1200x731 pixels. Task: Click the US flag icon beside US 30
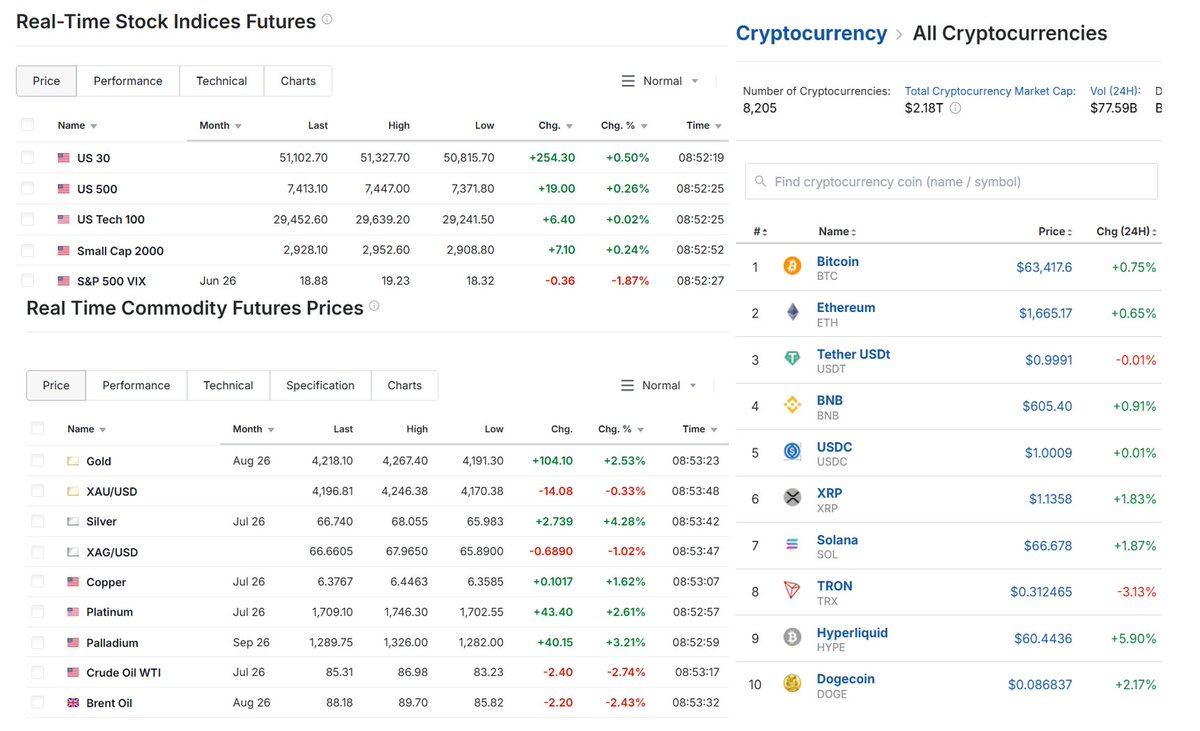[64, 158]
